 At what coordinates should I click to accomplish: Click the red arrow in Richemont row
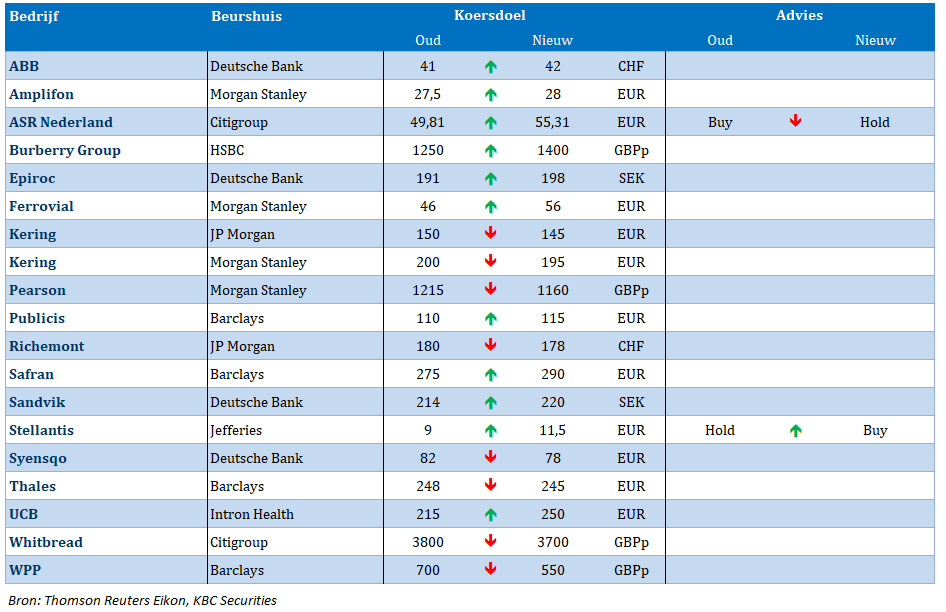point(490,345)
